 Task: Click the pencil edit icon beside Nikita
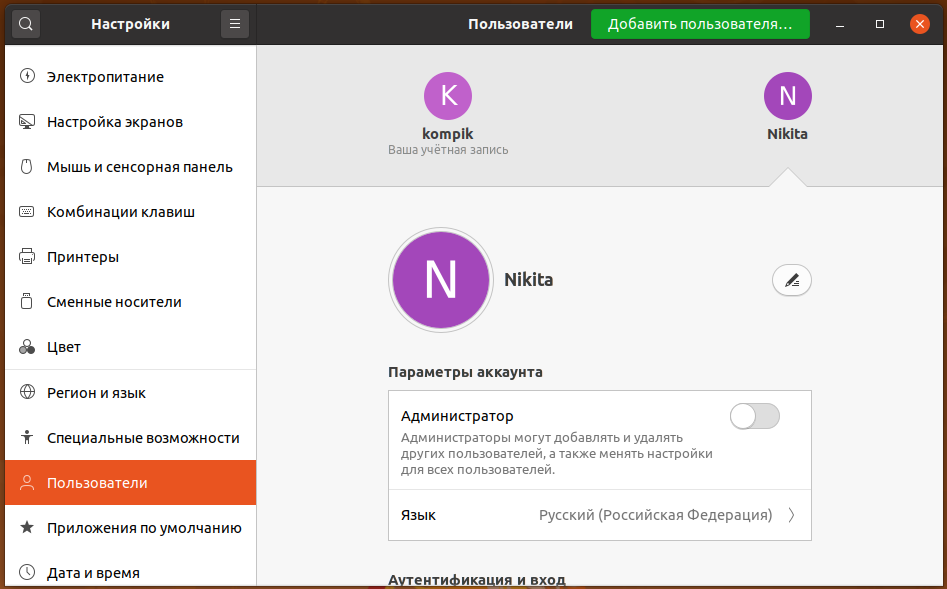[x=791, y=281]
